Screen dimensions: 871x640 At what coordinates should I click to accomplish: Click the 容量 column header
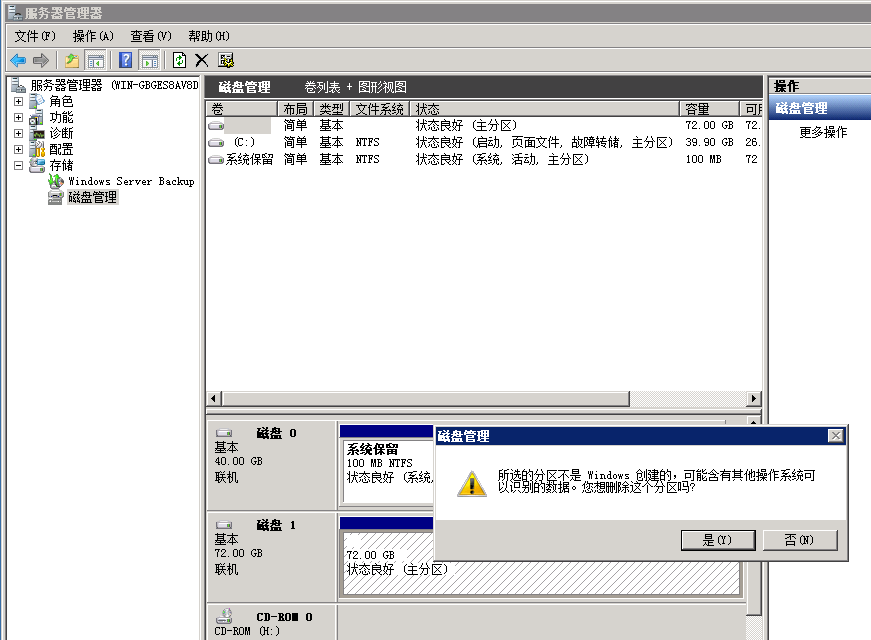click(x=709, y=109)
